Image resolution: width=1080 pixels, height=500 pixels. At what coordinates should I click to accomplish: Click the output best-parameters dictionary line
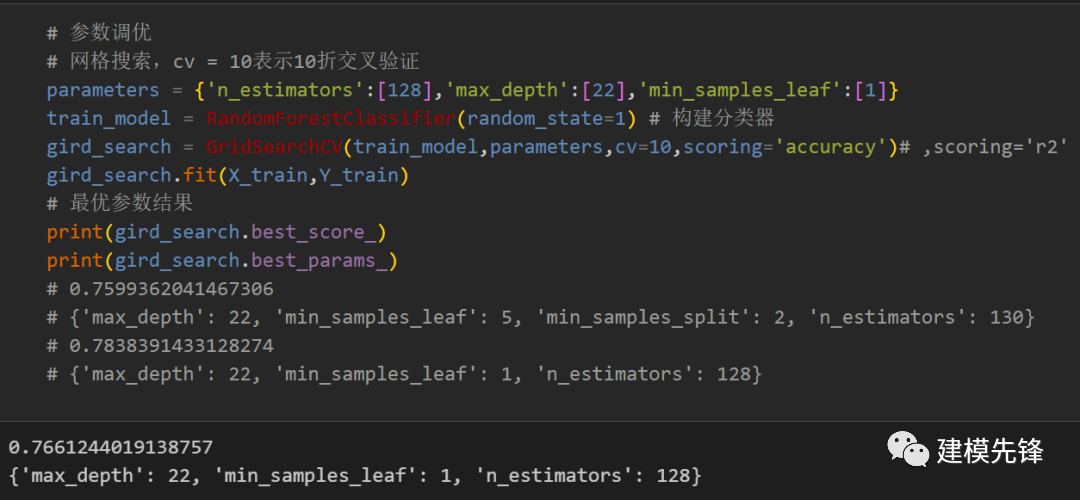(x=355, y=475)
